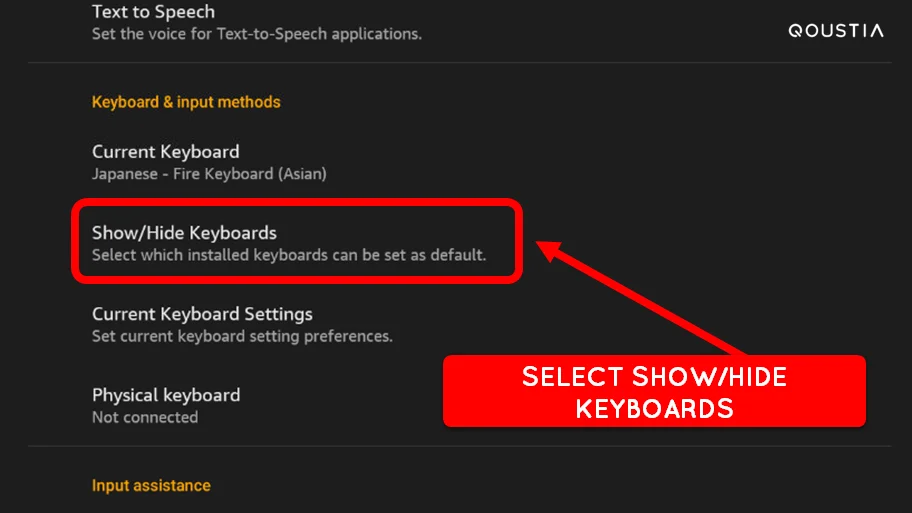Click 'Select which installed keyboards' description text
The width and height of the screenshot is (912, 513).
pos(288,255)
